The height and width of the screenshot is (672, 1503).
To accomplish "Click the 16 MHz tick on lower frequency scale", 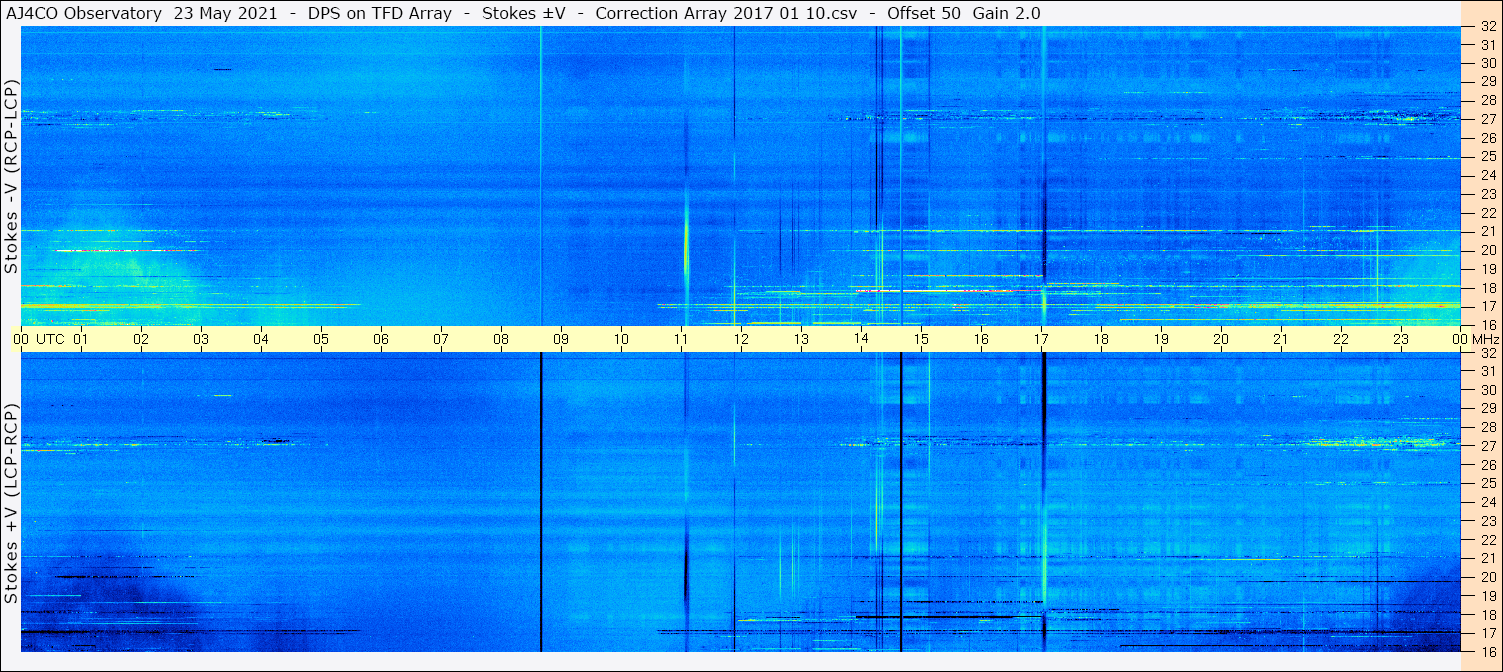I will 1487,651.
